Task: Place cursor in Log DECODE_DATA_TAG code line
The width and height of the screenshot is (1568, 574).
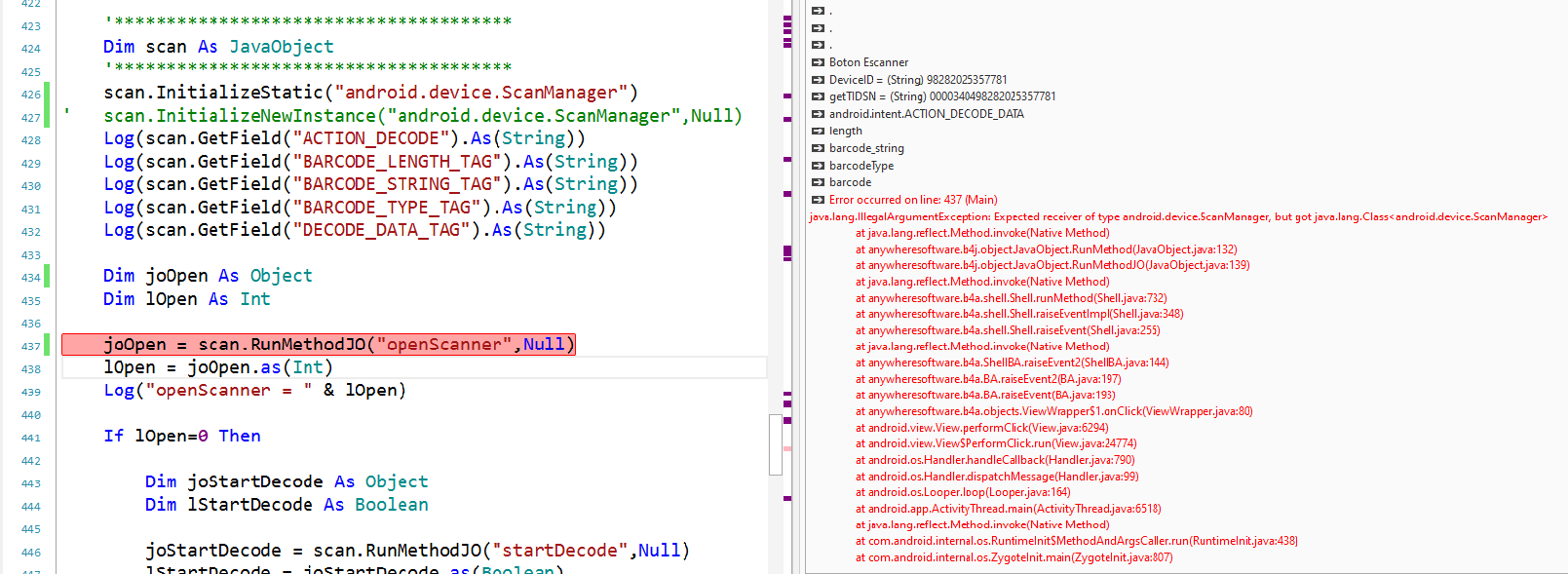Action: [x=355, y=230]
